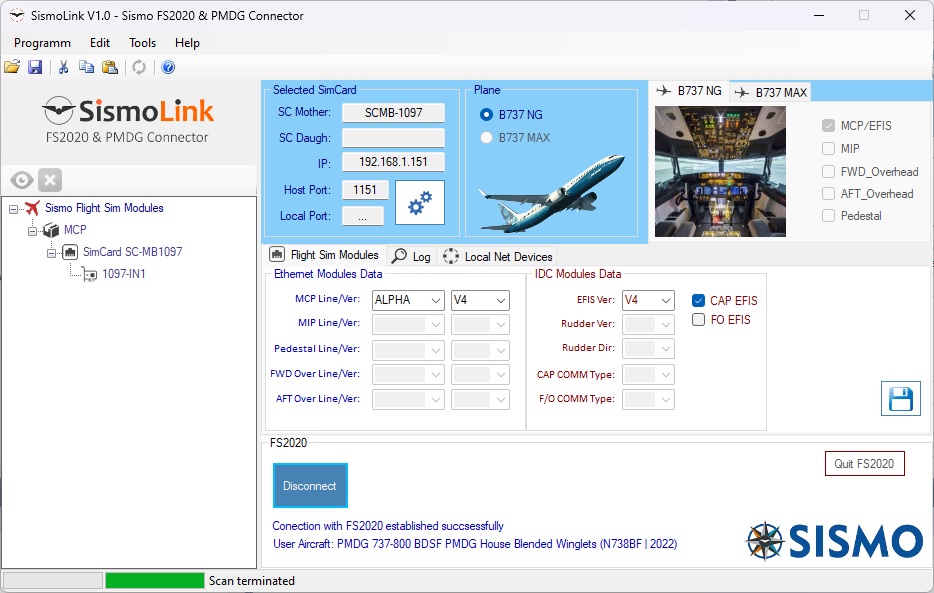Toggle the MCP/EFIS checkbox
Screen dimensions: 934x593
pyautogui.click(x=828, y=126)
